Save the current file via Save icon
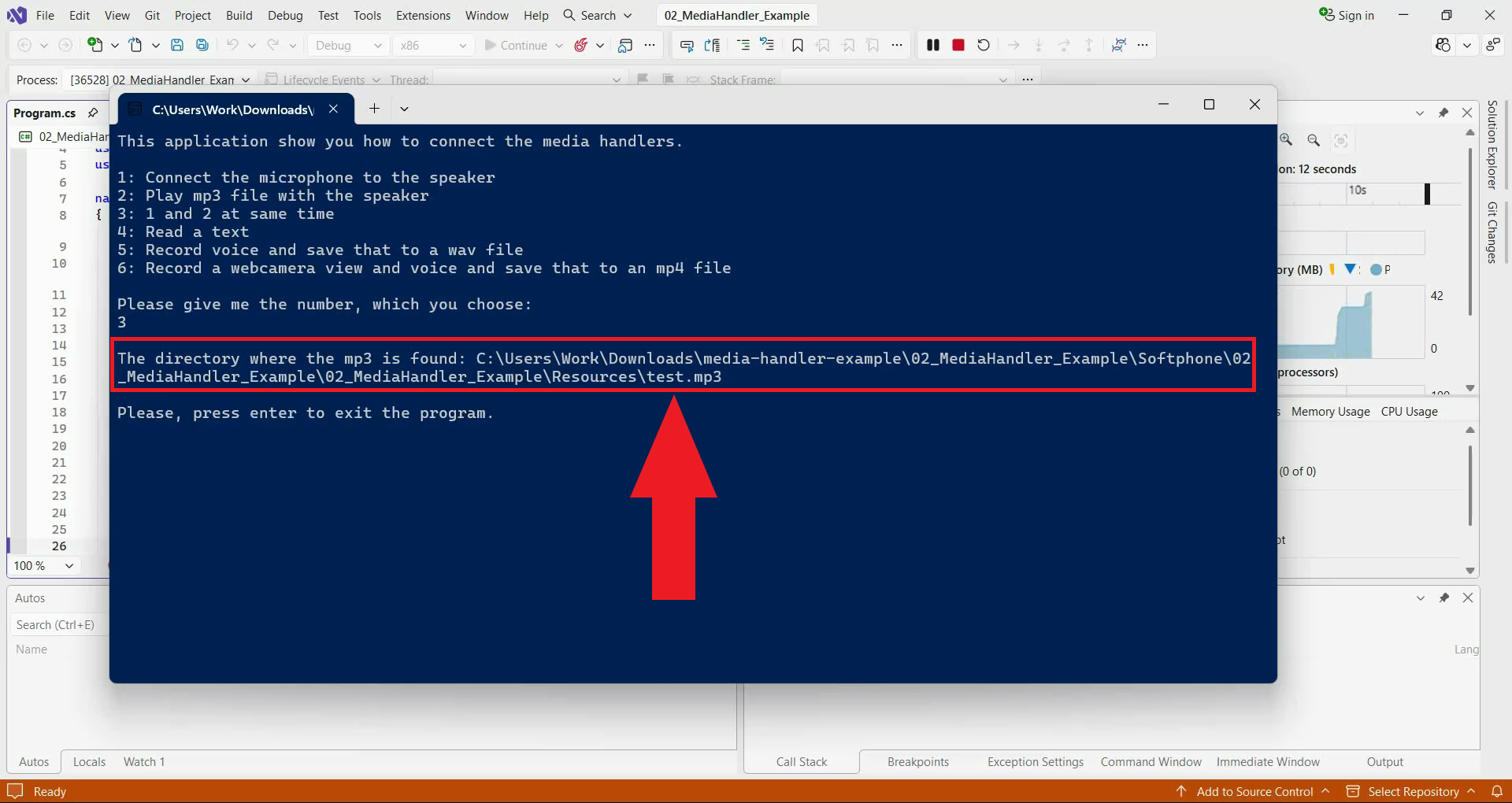Screen dimensions: 1512x803 pos(177,45)
